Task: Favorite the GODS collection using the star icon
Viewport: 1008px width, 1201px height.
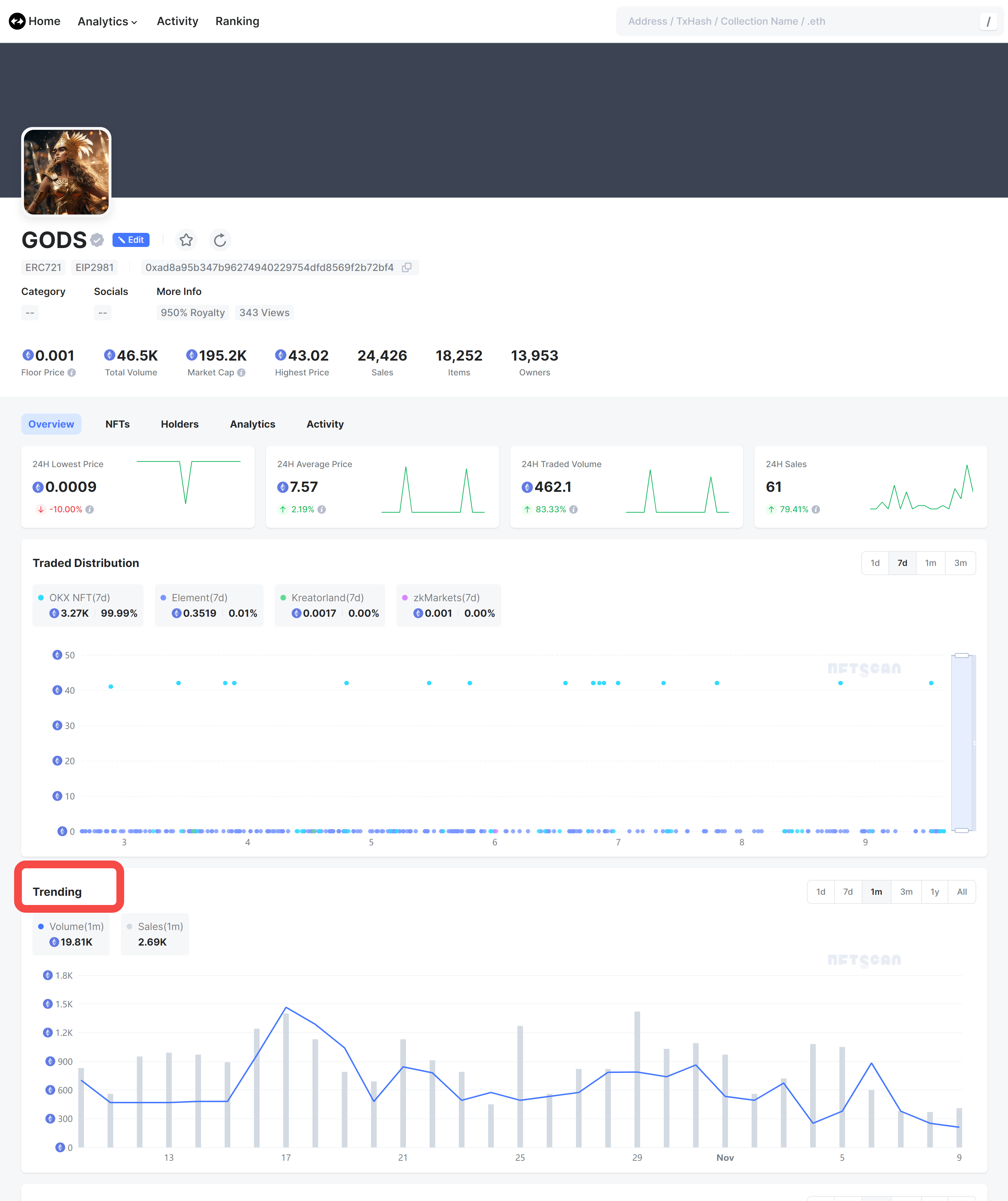Action: (x=186, y=240)
